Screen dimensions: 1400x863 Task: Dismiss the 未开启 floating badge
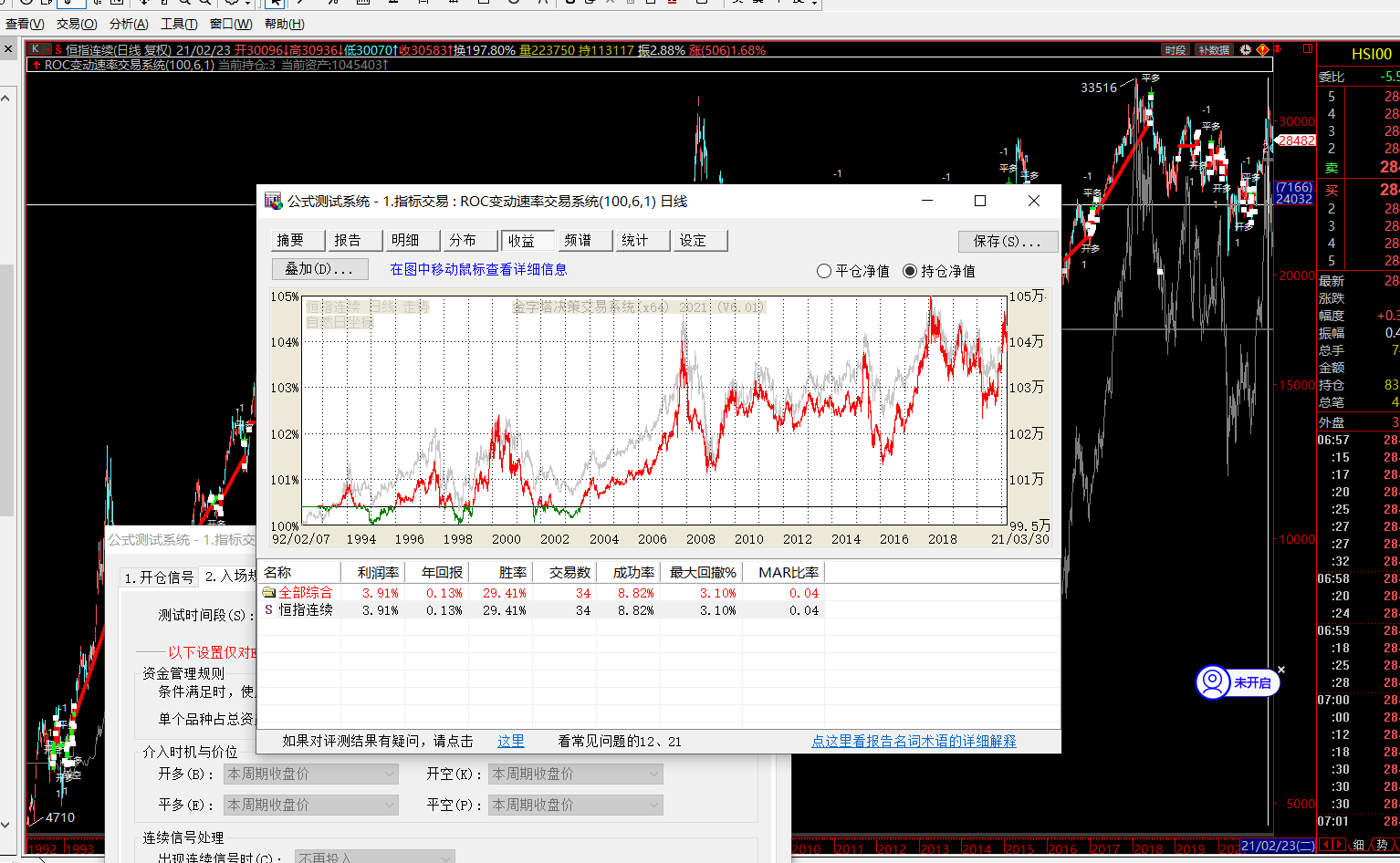[x=1281, y=670]
